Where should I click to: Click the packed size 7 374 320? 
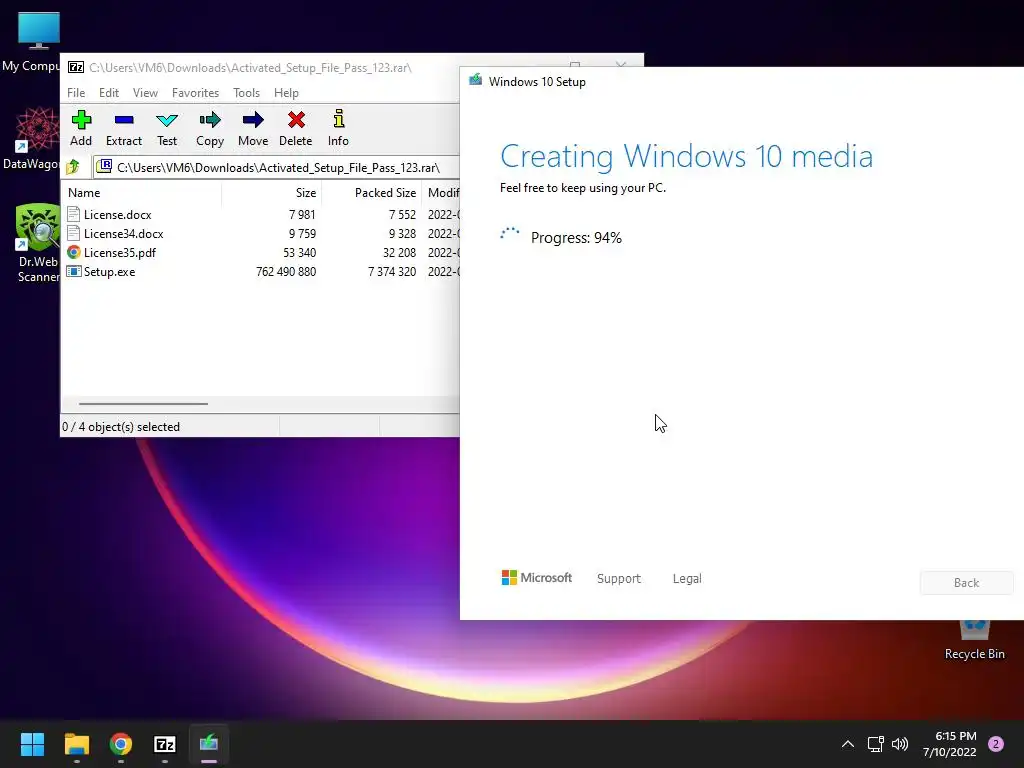point(392,271)
